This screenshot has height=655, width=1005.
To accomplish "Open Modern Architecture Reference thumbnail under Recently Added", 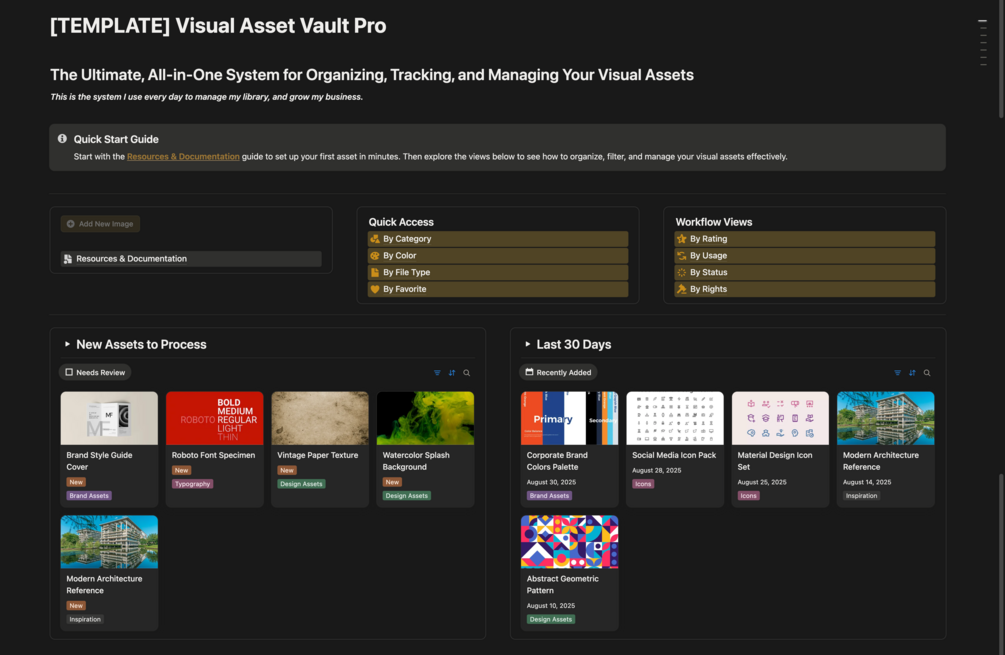I will click(886, 418).
